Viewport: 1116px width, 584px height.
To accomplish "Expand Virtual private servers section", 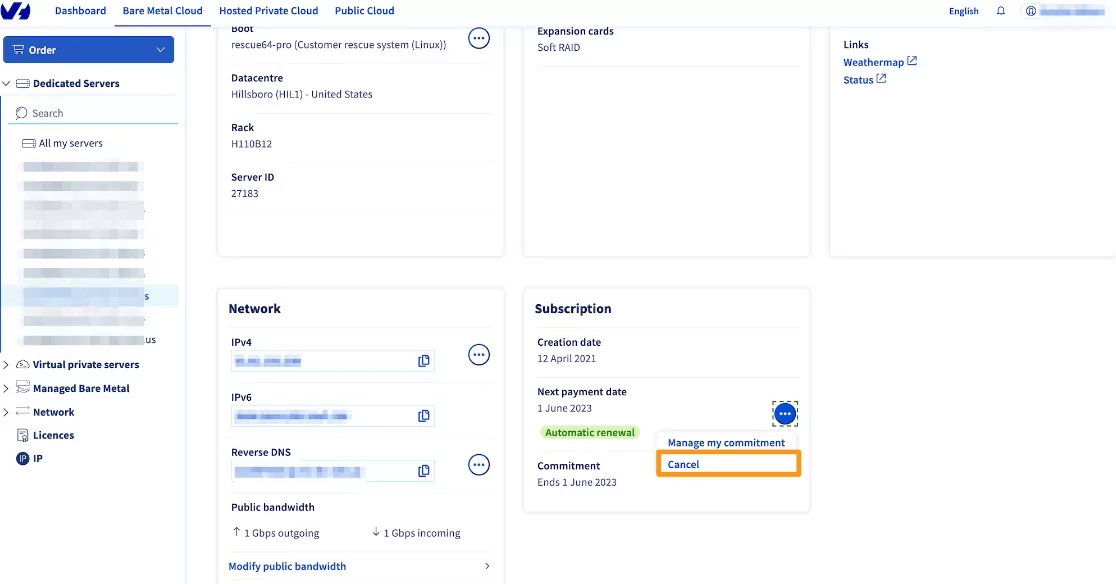I will (x=6, y=364).
